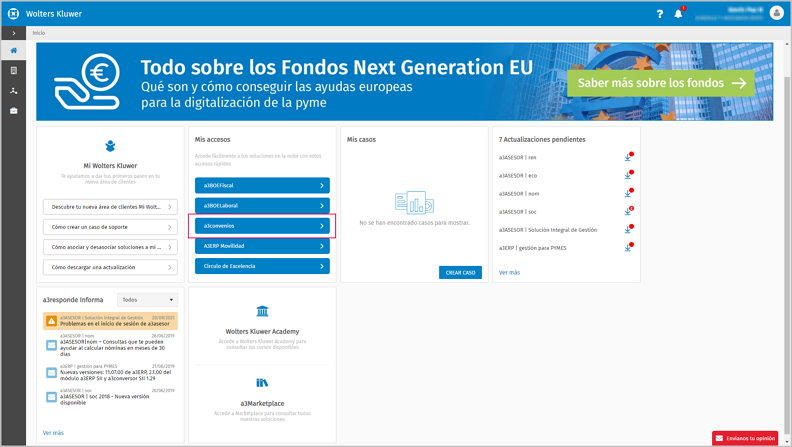Open the sidebar briefcase icon

[14, 111]
